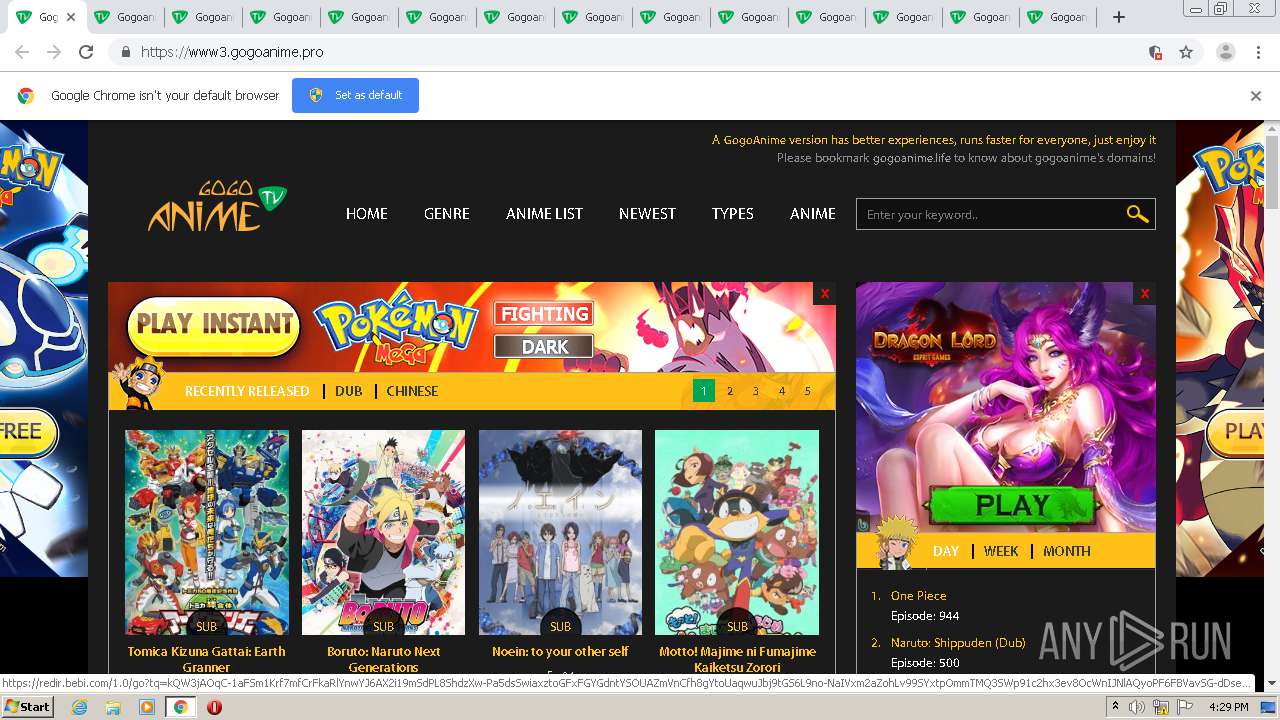Click green PLAY button on Dragon Lord ad
This screenshot has width=1280, height=720.
click(1011, 506)
